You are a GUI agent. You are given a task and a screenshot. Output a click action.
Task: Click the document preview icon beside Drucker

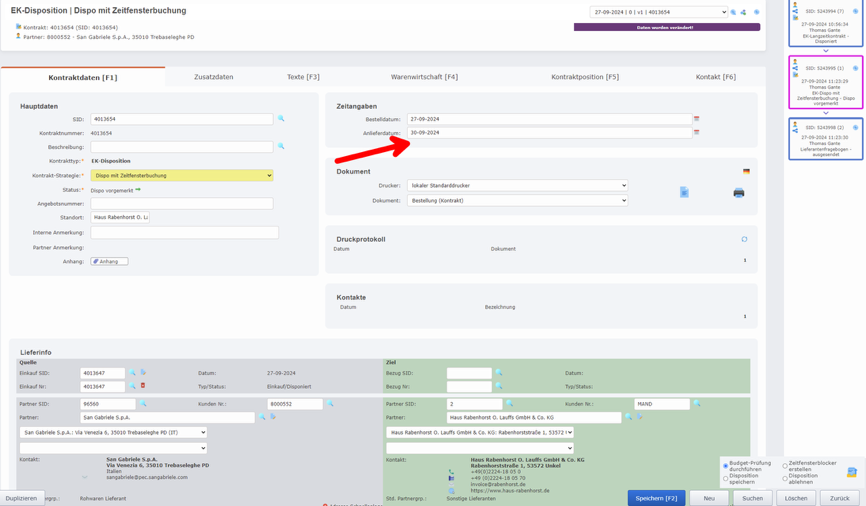(684, 192)
